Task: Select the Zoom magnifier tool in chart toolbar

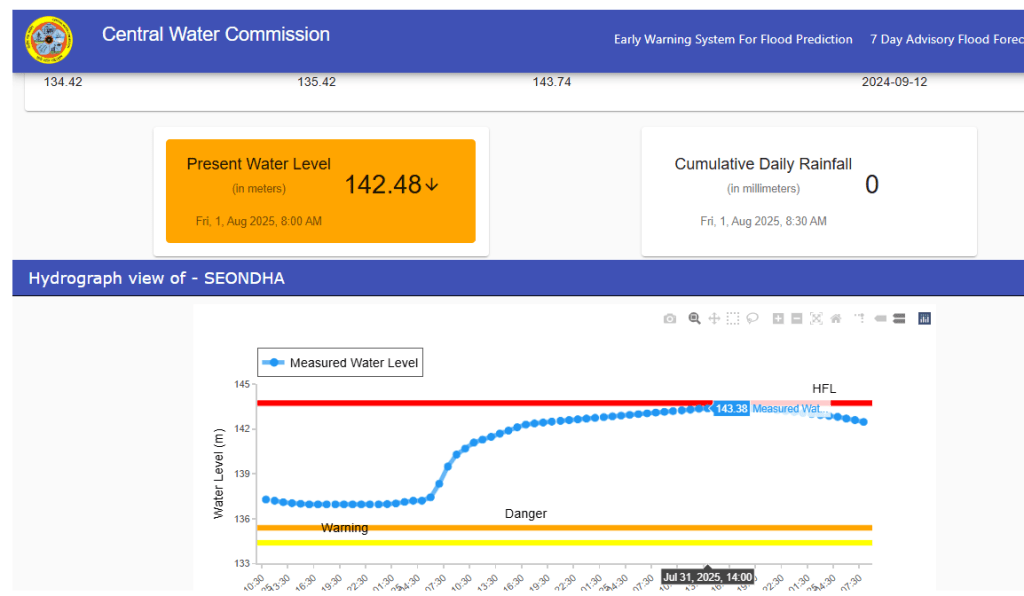Action: point(694,319)
